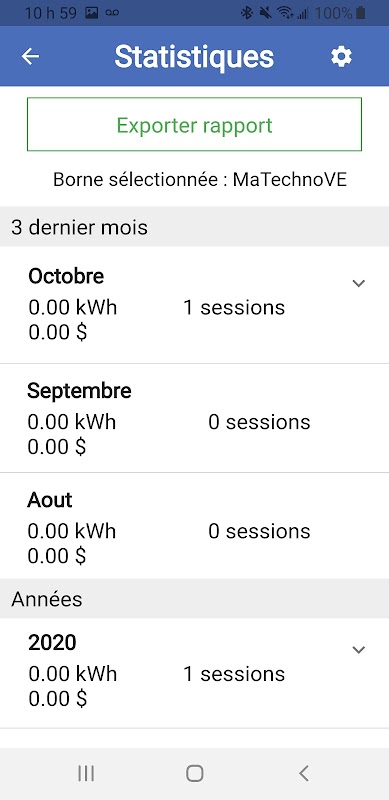Open the 2020 yearly statistics row
Screen dimensions: 389x800
[194, 673]
